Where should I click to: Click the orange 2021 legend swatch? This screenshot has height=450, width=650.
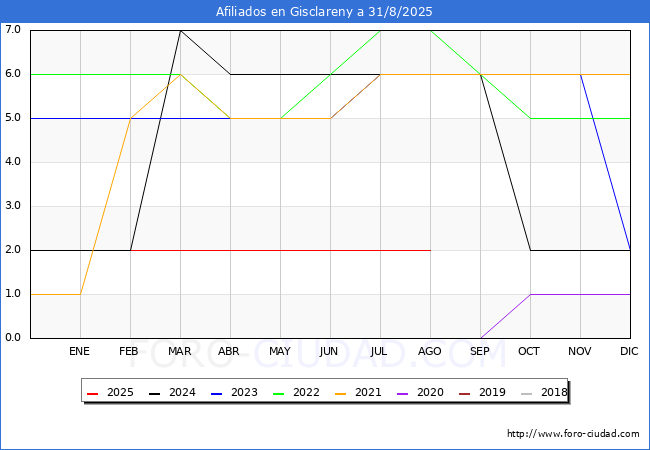click(x=340, y=394)
